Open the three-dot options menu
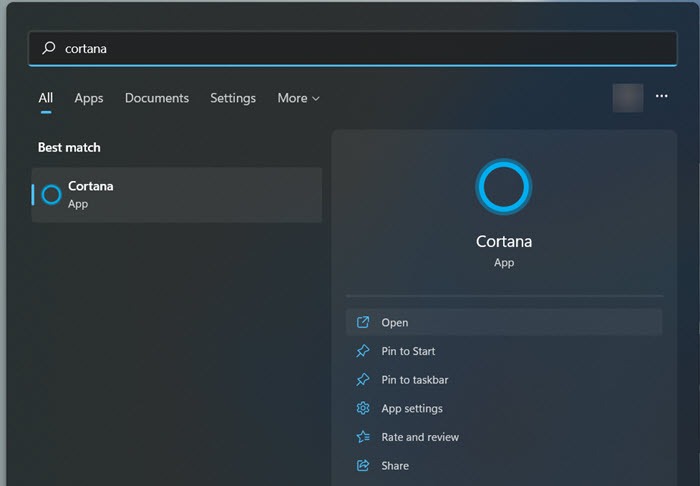 661,97
